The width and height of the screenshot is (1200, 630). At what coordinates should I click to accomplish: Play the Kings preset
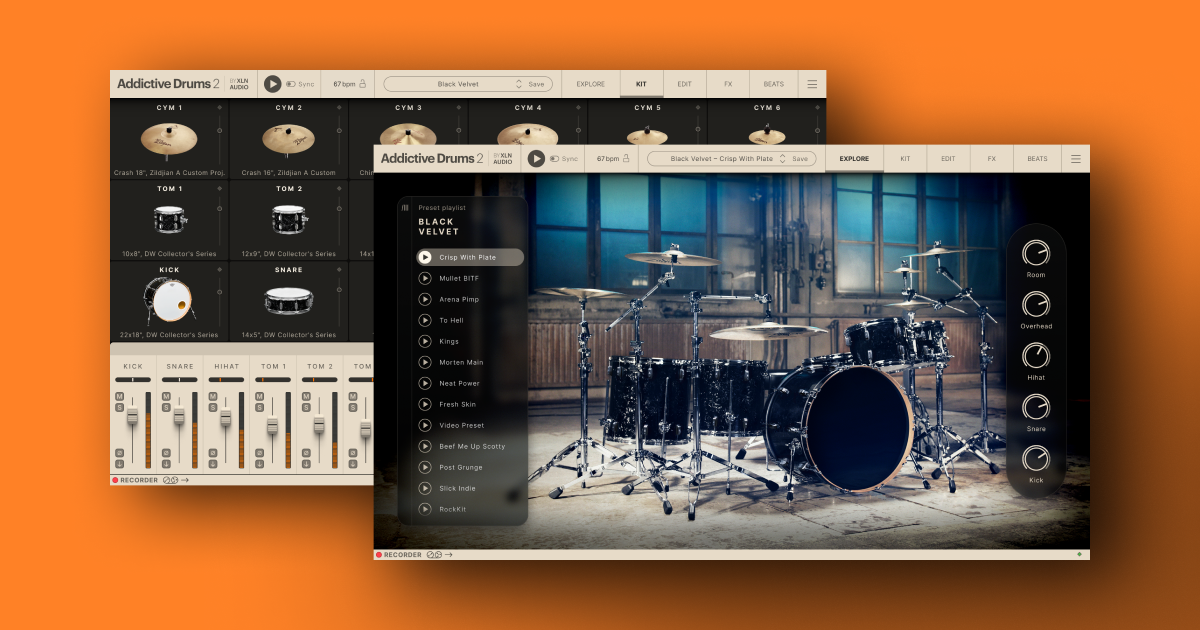click(x=425, y=341)
